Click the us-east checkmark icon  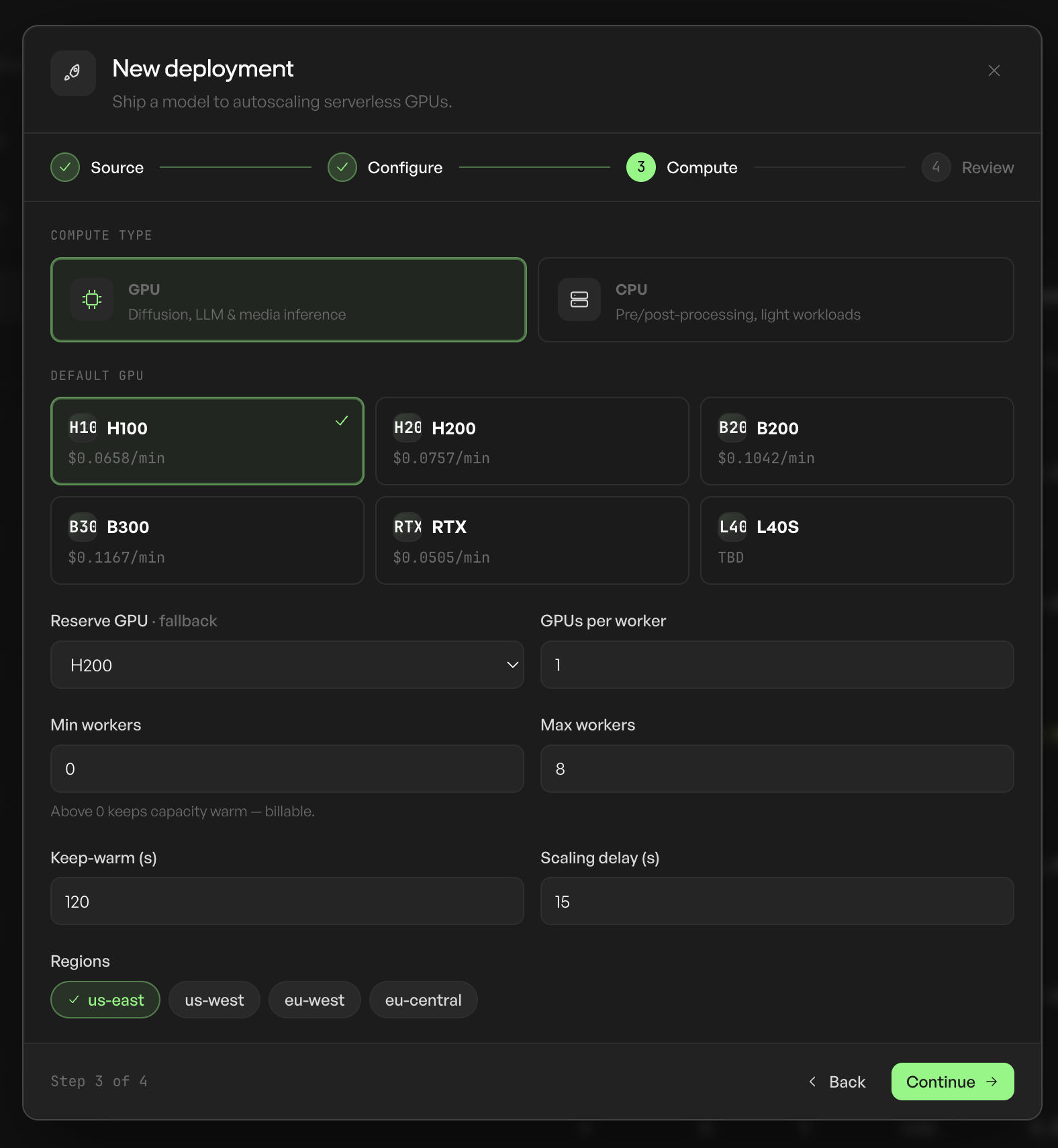75,1000
